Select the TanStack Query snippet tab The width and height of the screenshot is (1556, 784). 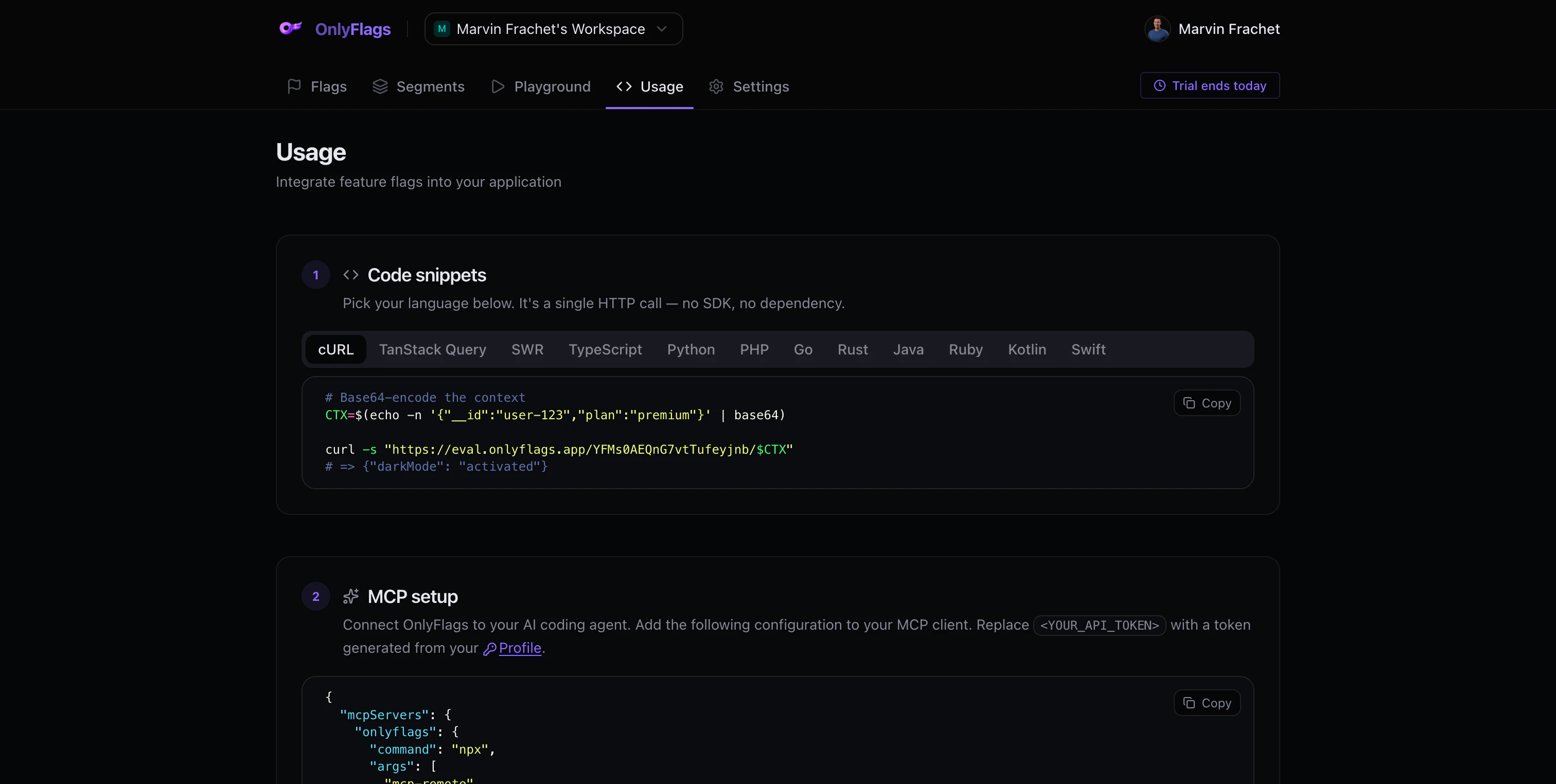pyautogui.click(x=432, y=349)
